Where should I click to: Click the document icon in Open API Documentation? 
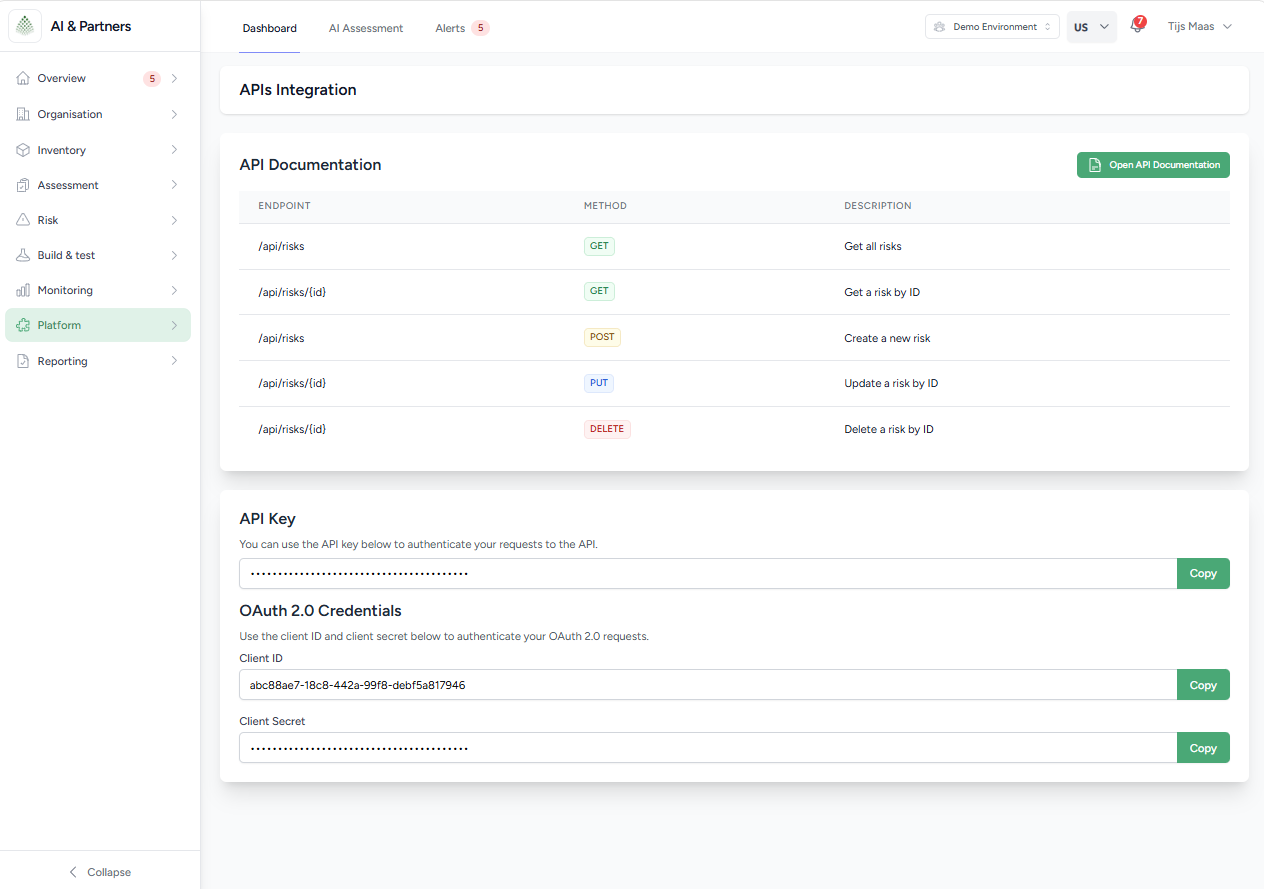pyautogui.click(x=1095, y=165)
